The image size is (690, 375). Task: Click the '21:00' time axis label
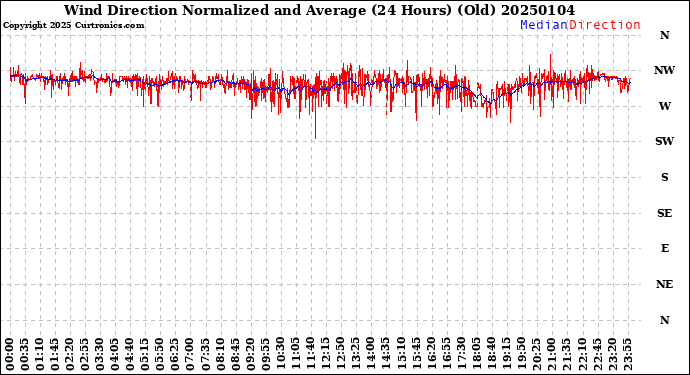pyautogui.click(x=552, y=354)
